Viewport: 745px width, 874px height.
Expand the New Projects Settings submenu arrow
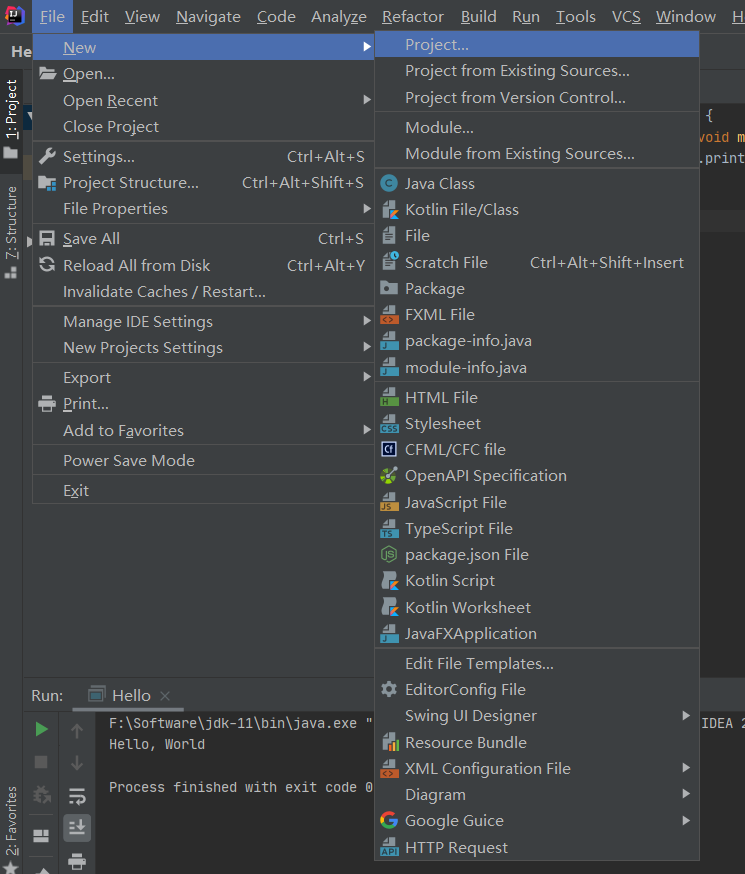point(367,347)
